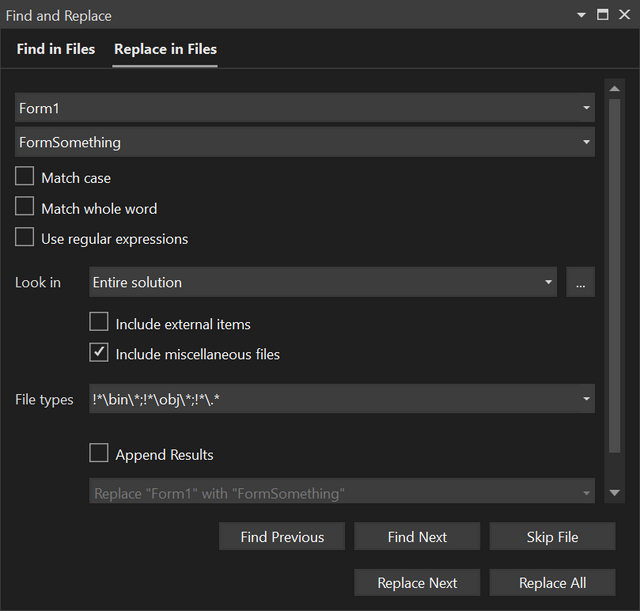640x611 pixels.
Task: Click the Find and Replace title text
Action: pos(58,16)
